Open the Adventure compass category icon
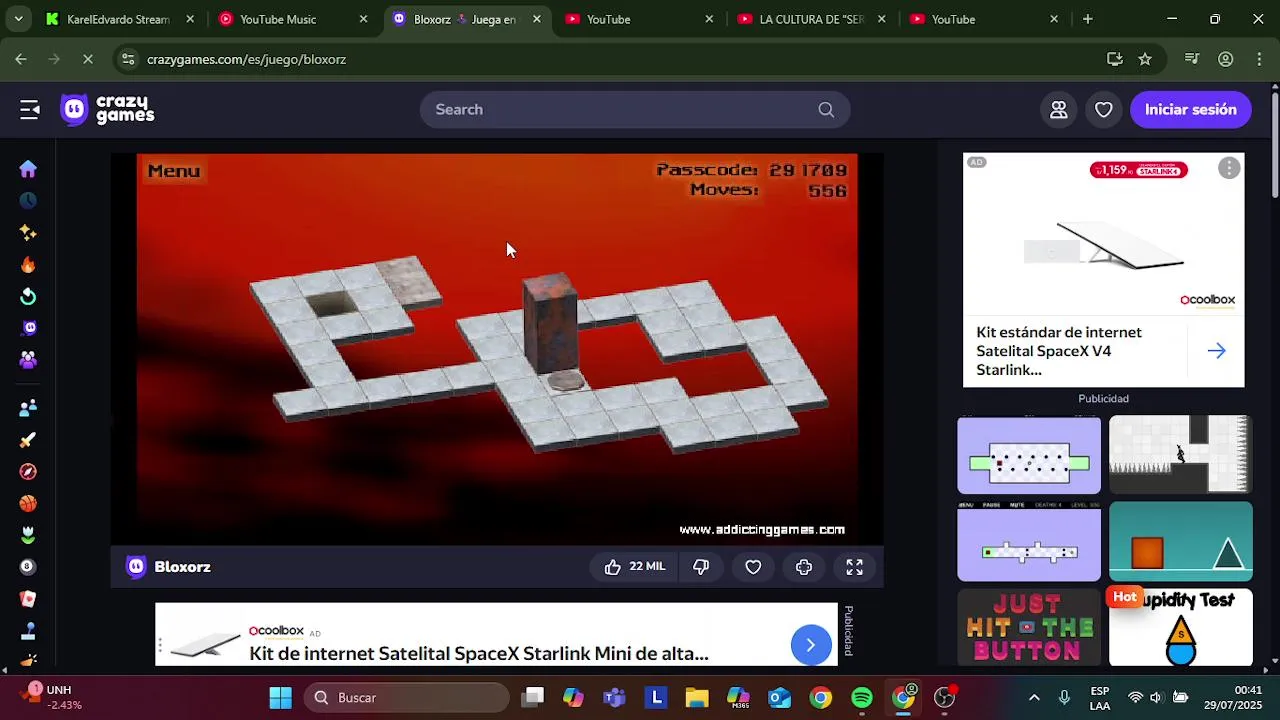The image size is (1280, 720). [x=28, y=472]
